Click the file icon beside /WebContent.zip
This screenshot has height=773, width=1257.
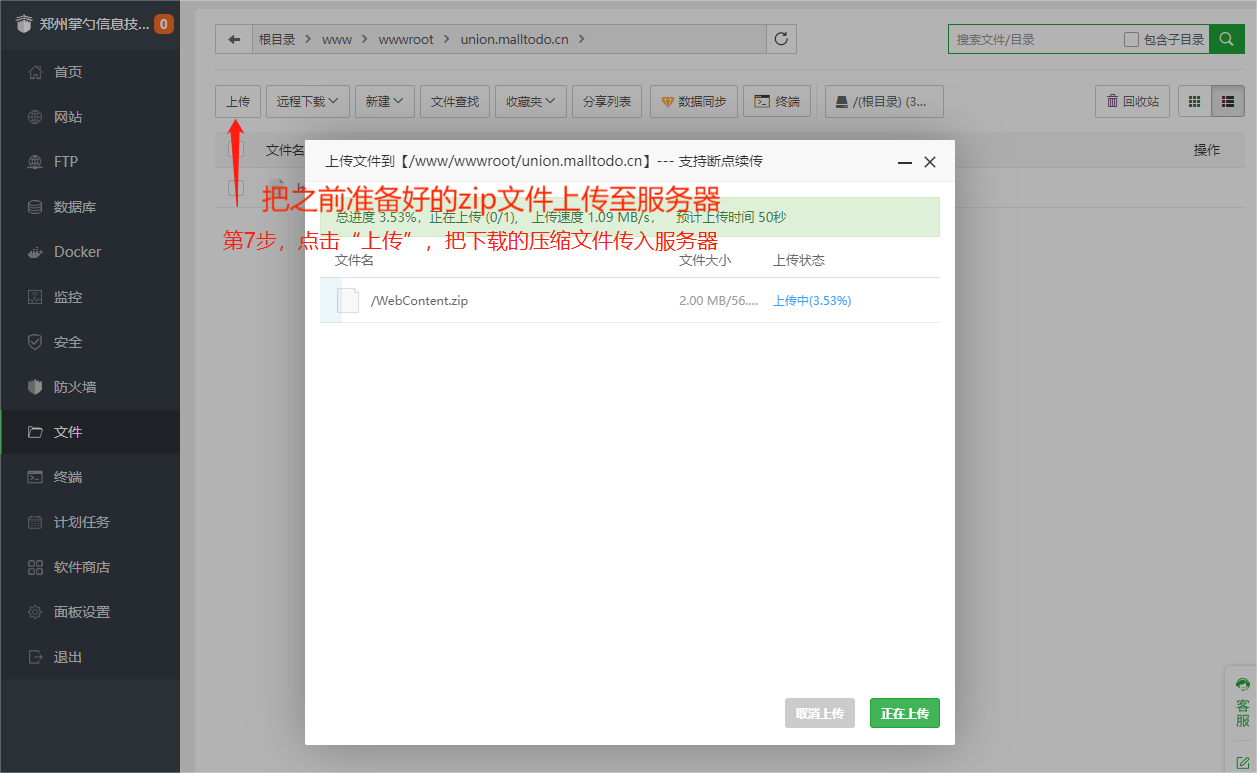pyautogui.click(x=348, y=300)
